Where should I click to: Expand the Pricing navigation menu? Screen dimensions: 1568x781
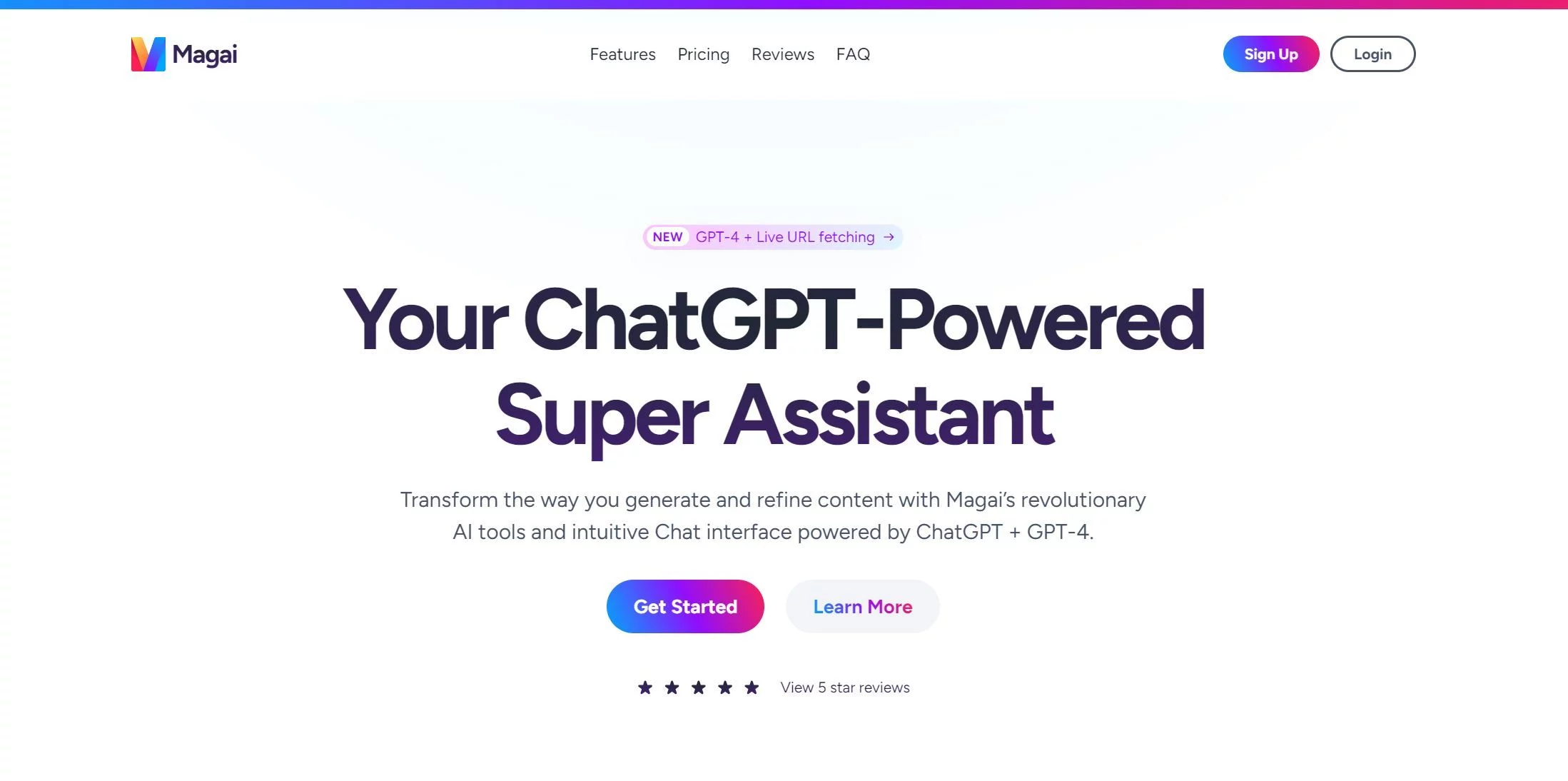pyautogui.click(x=703, y=54)
